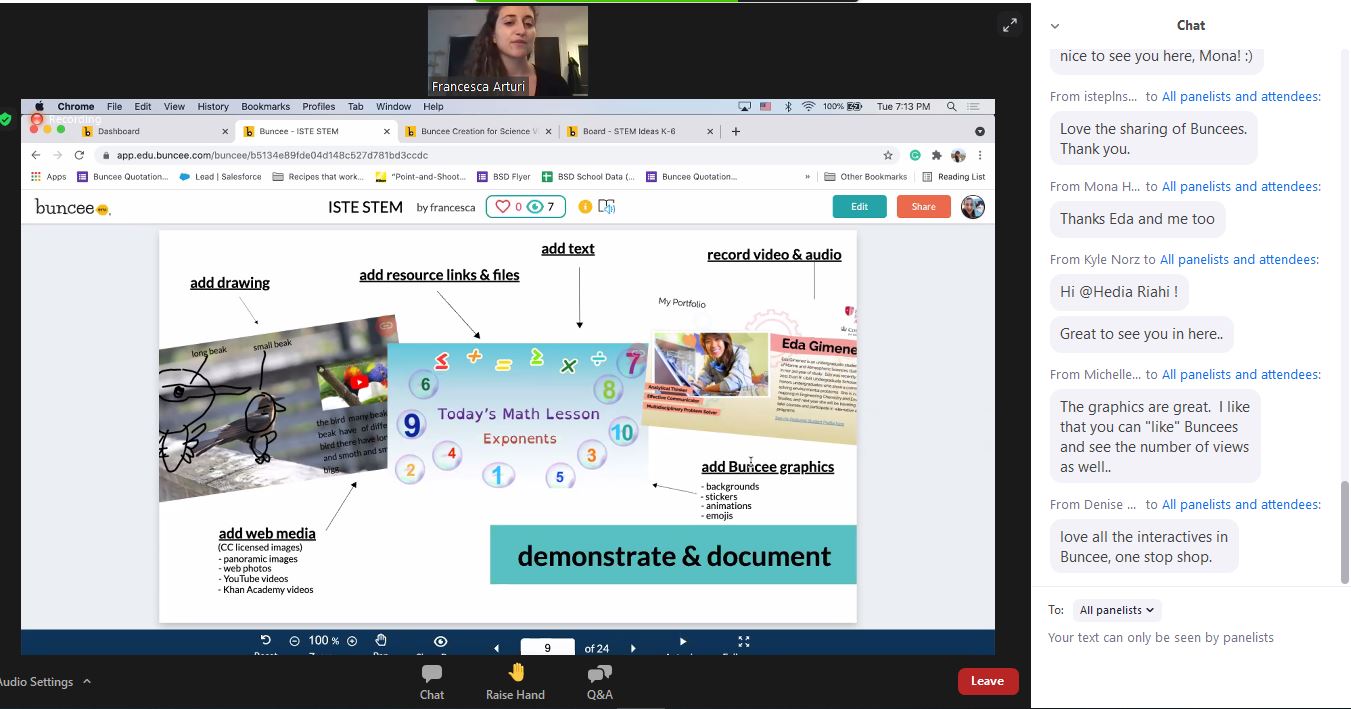Open the Chrome menu in menu bar

pos(76,106)
